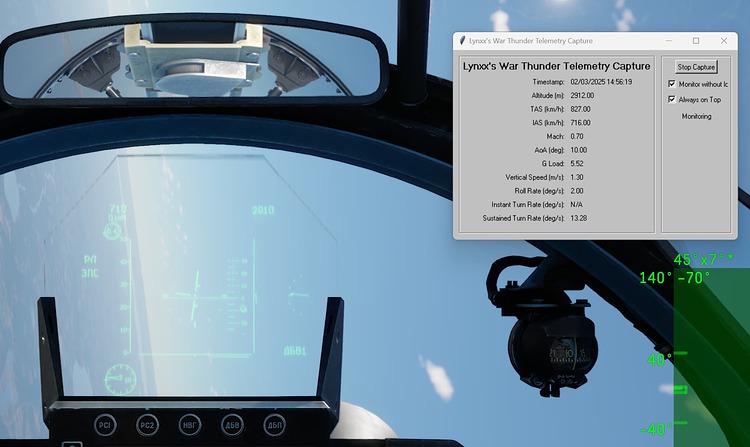Click the Timestamp value in telemetry panel

click(600, 81)
